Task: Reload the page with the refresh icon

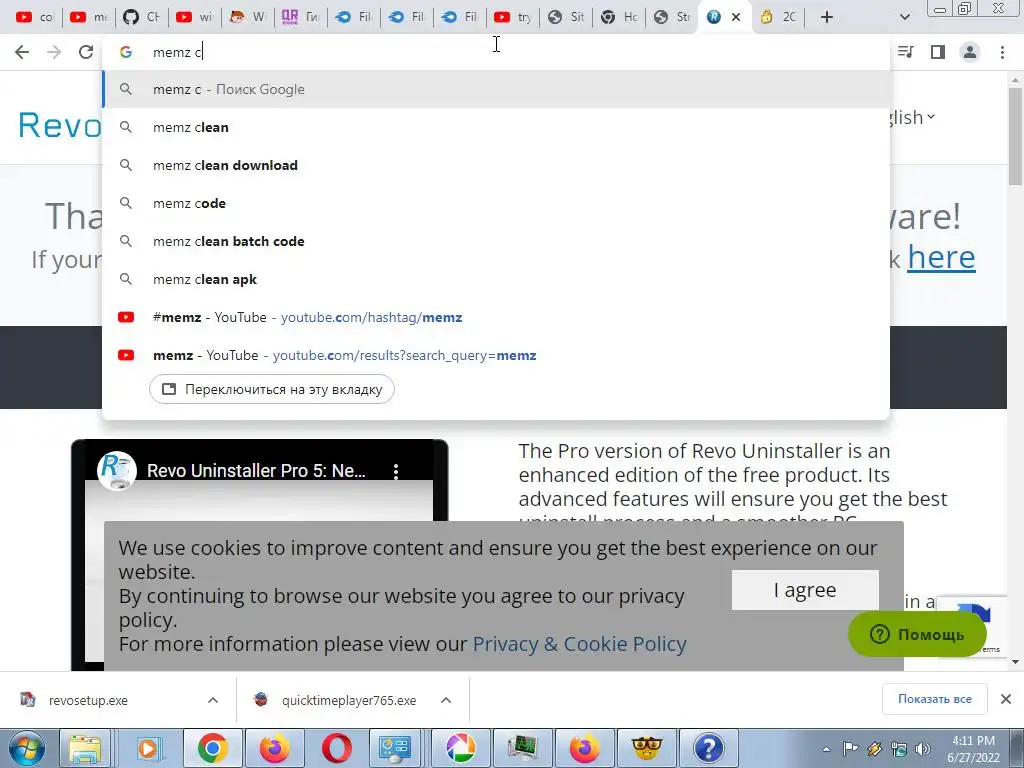Action: point(86,52)
